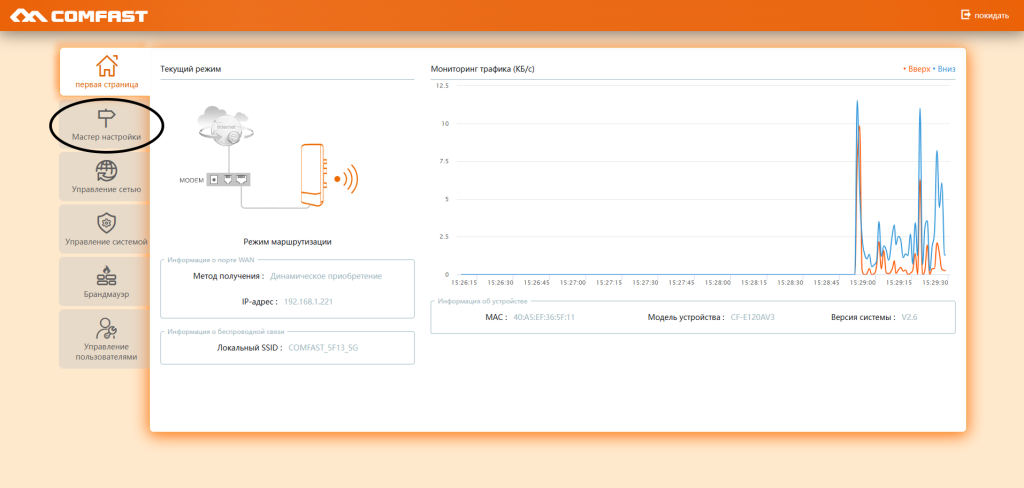Click the shield icon for Управление системой
This screenshot has width=1024, height=488.
106,222
